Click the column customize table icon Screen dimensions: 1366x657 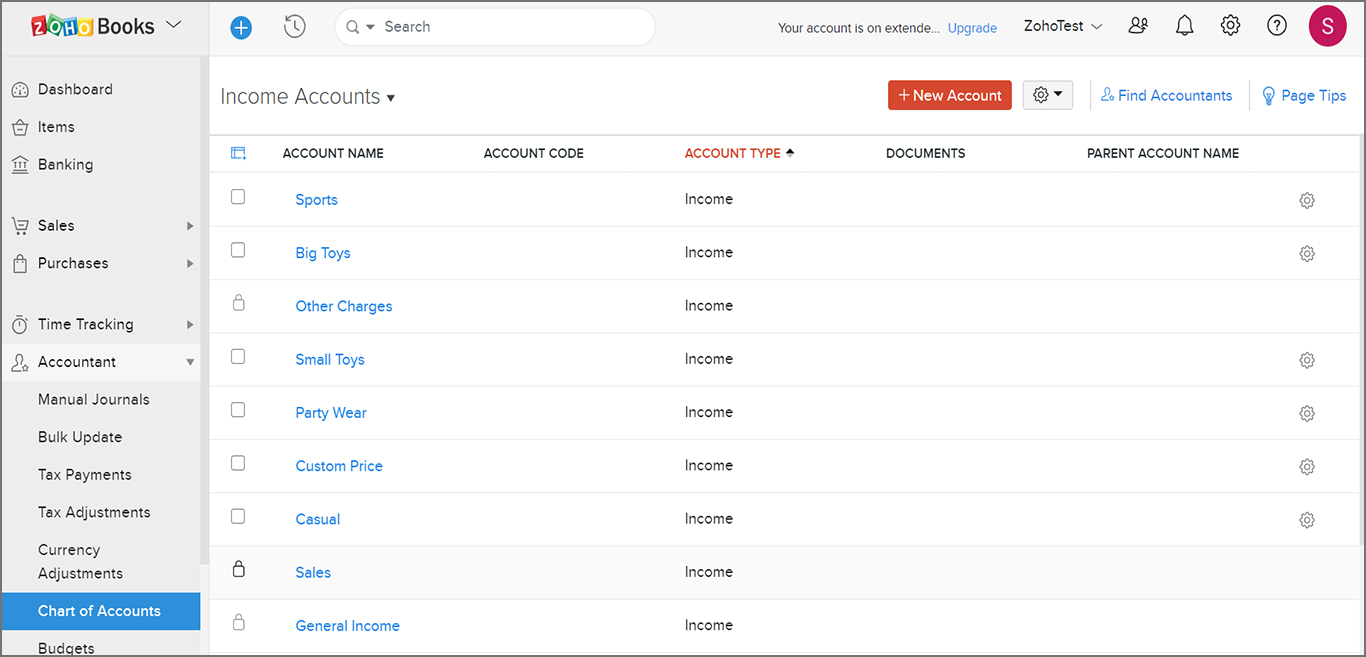pyautogui.click(x=238, y=153)
